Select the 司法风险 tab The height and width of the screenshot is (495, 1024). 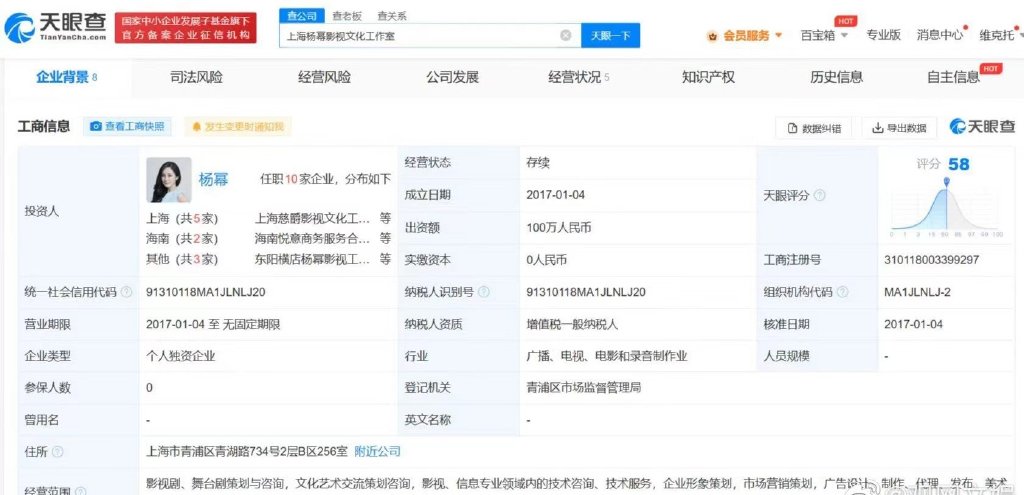click(196, 77)
